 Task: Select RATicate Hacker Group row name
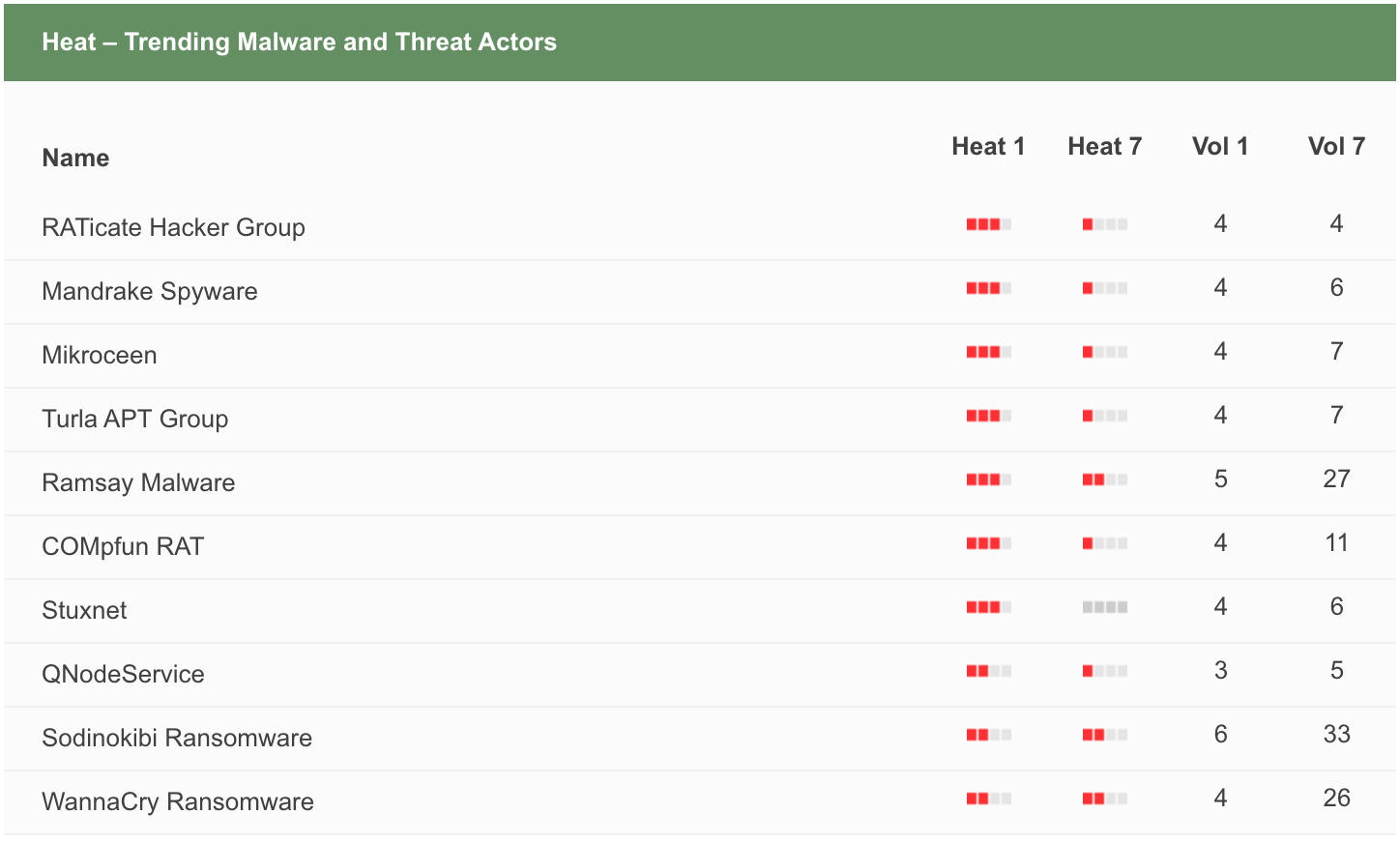174,227
